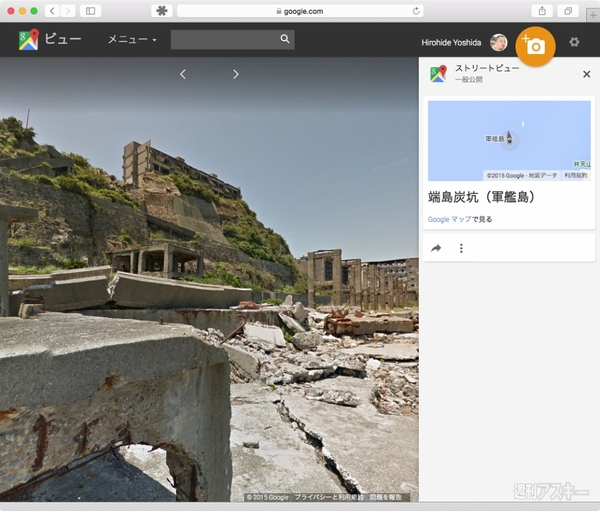600x511 pixels.
Task: Toggle Safari sidebar button
Action: point(90,11)
